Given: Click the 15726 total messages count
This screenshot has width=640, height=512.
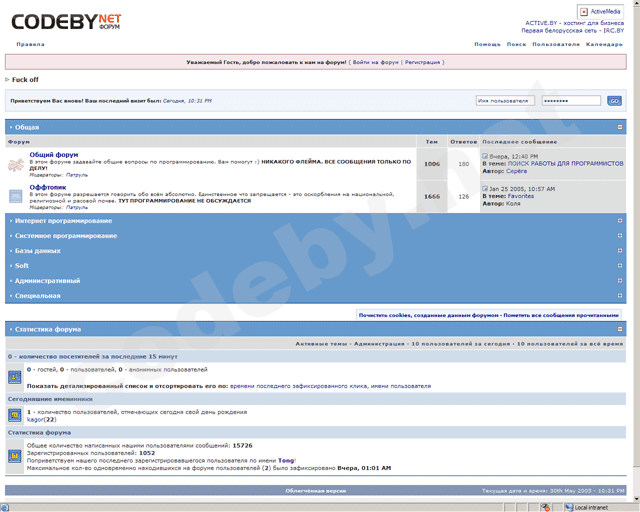Looking at the screenshot, I should pos(242,445).
